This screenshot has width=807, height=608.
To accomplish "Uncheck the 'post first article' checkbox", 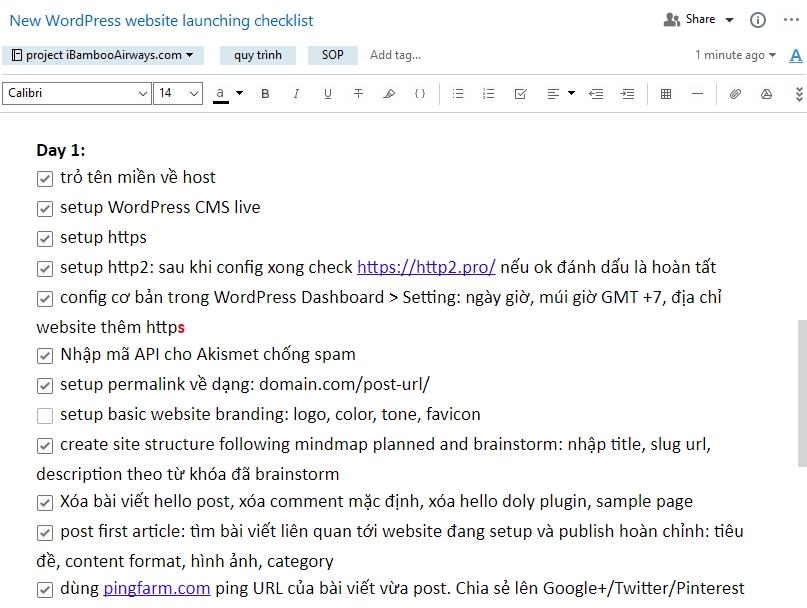I will tap(45, 533).
